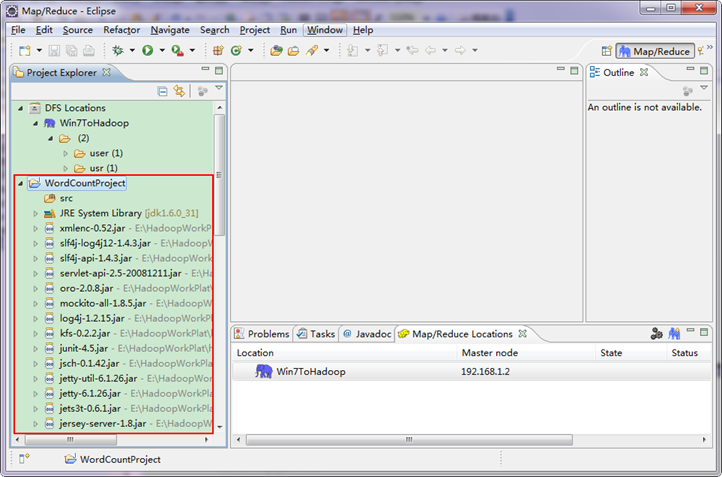Close the Outline view tab
This screenshot has width=722, height=477.
pyautogui.click(x=644, y=72)
